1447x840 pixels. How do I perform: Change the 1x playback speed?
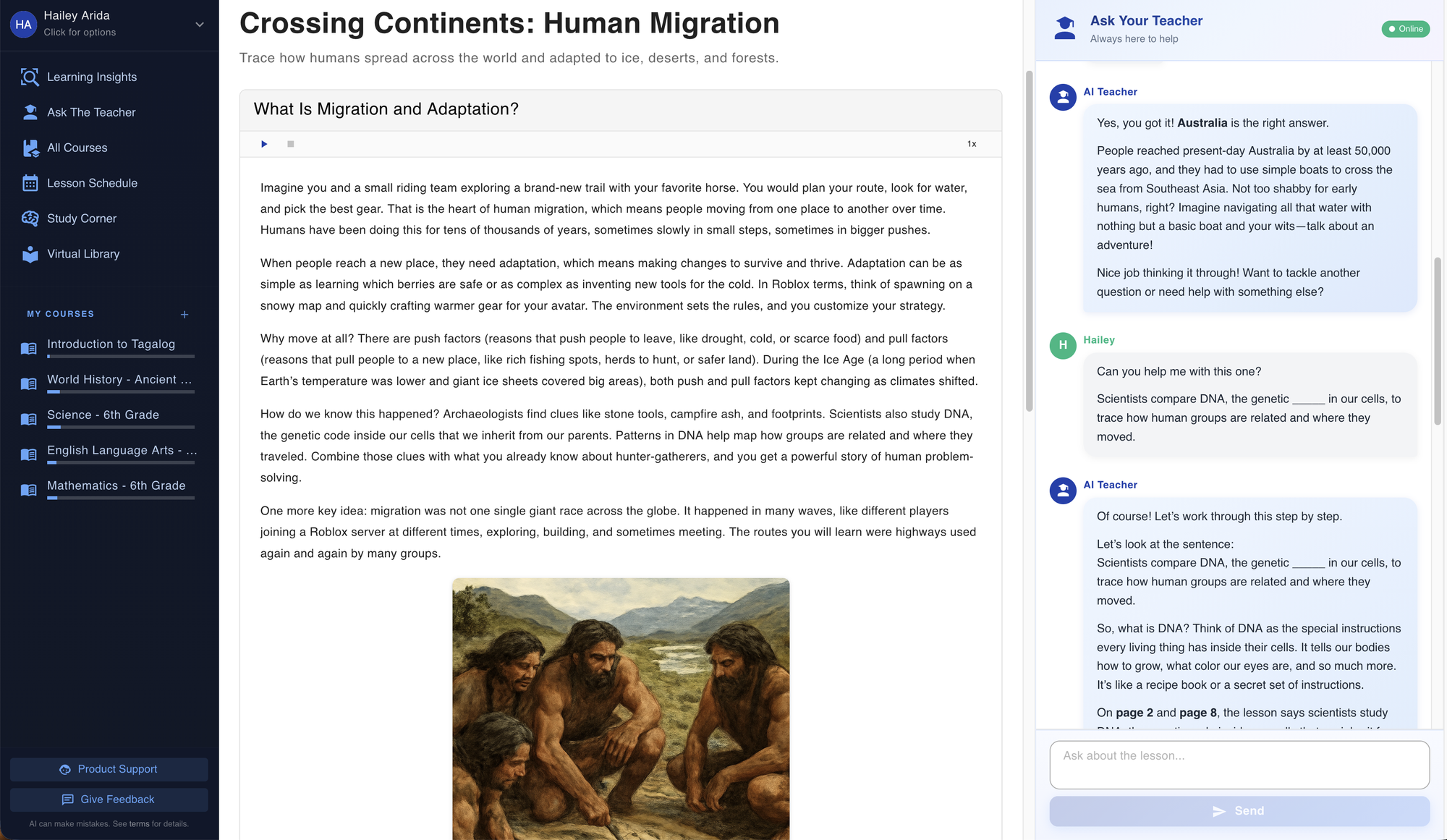972,144
